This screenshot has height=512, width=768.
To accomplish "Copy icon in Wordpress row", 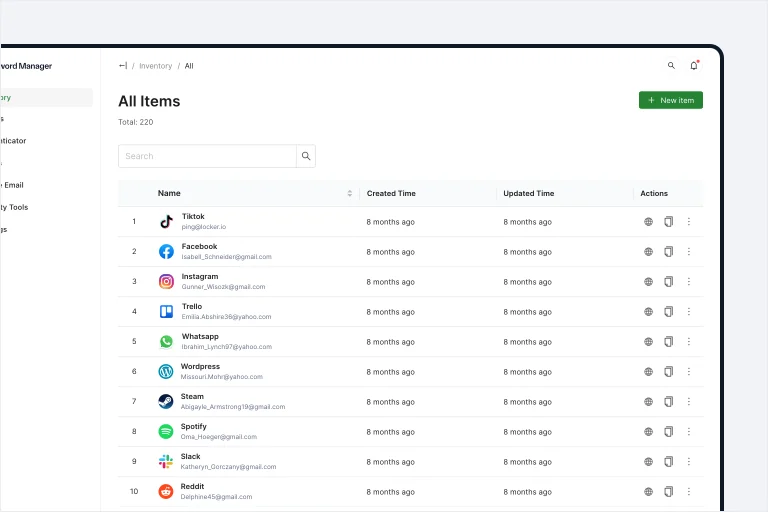I will coord(669,371).
